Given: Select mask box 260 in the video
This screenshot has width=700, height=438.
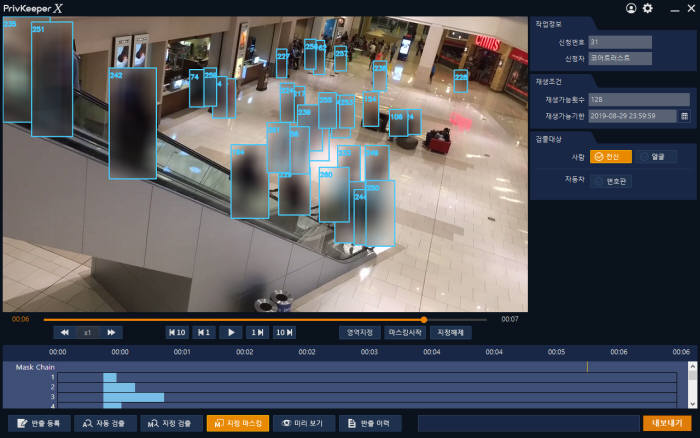Looking at the screenshot, I should point(334,195).
